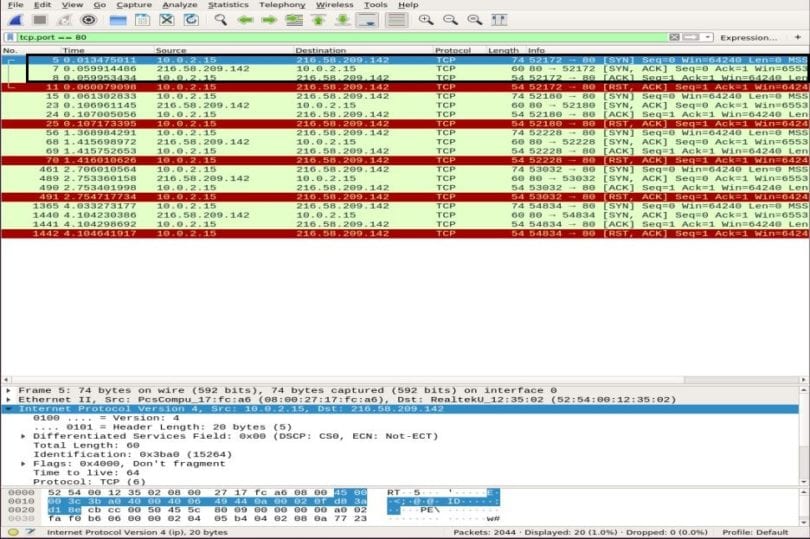The image size is (810, 539).
Task: Click the tcp.port == 80 filter field
Action: coord(341,37)
